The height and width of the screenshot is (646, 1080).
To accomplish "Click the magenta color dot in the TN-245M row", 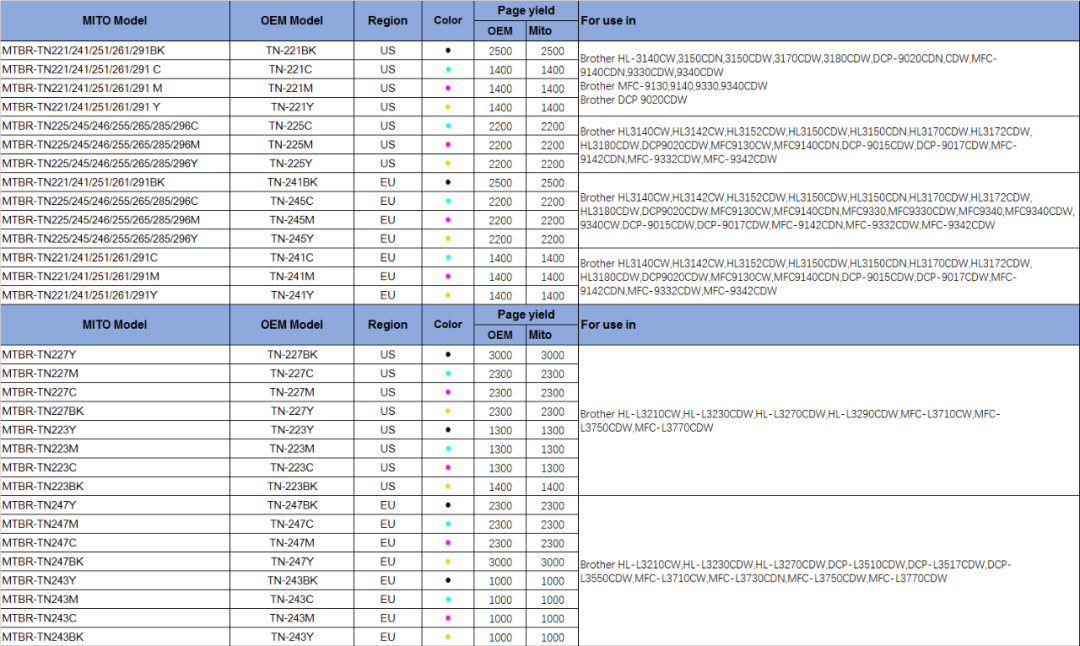I will (x=448, y=220).
